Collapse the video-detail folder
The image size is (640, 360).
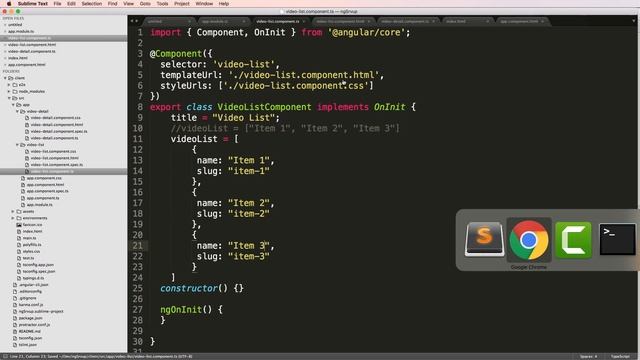click(17, 111)
